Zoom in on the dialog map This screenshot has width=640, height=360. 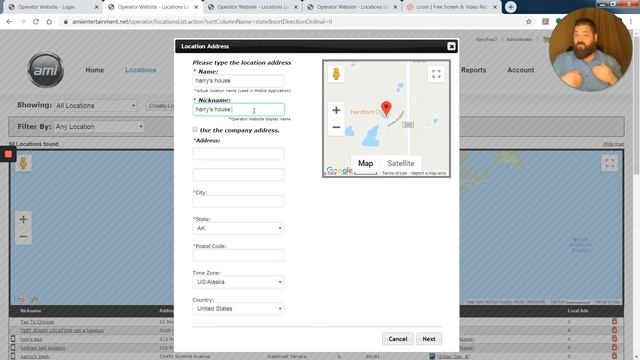click(x=336, y=110)
